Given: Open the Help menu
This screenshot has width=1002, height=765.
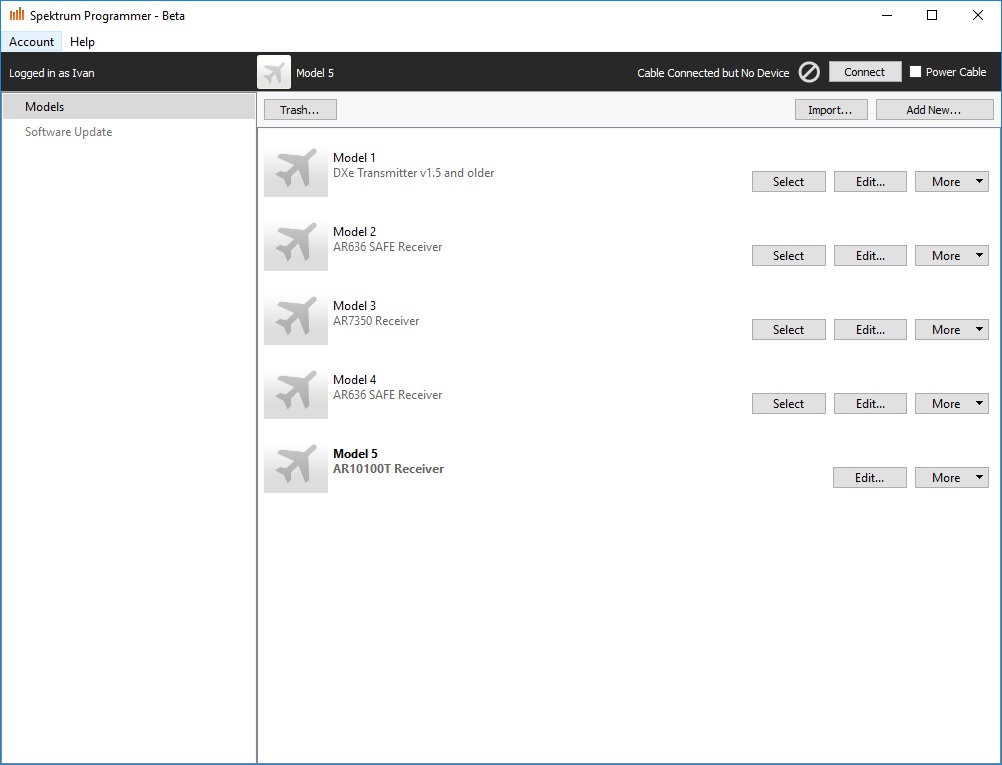Looking at the screenshot, I should (x=83, y=42).
